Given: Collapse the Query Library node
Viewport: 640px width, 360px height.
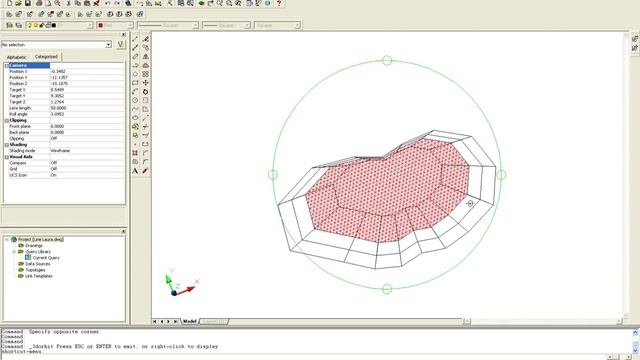Looking at the screenshot, I should [x=14, y=252].
